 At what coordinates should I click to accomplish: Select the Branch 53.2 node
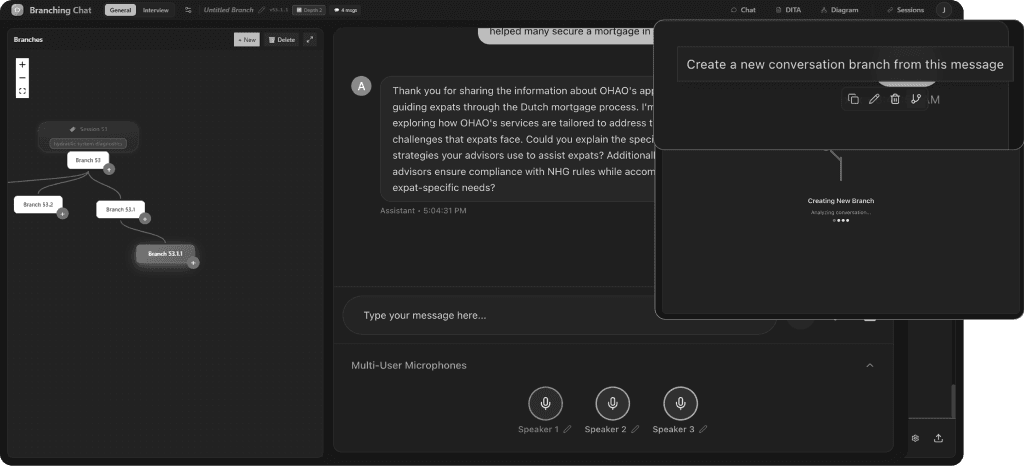(x=38, y=204)
